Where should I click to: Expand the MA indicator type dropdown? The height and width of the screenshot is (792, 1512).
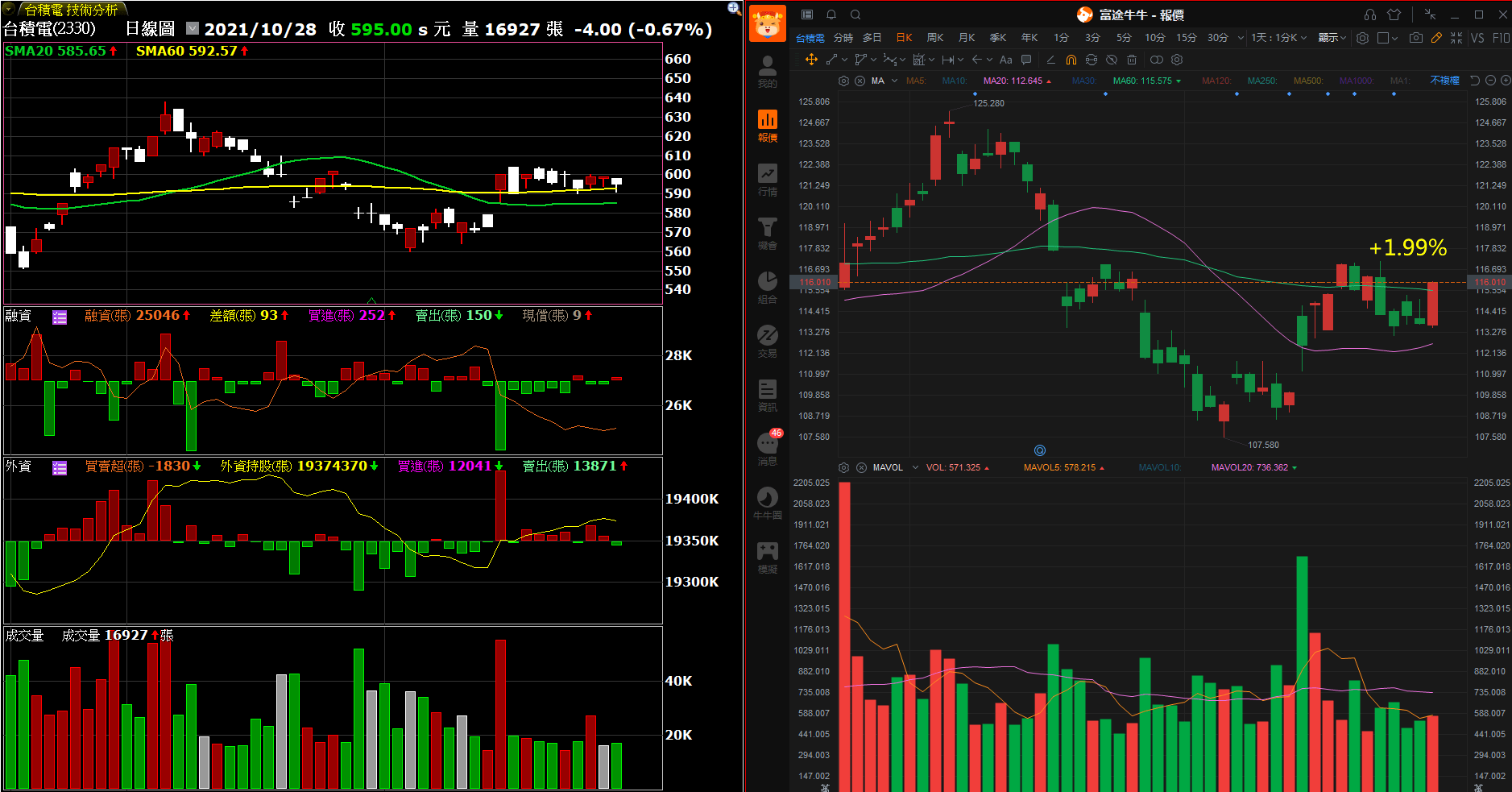[894, 81]
